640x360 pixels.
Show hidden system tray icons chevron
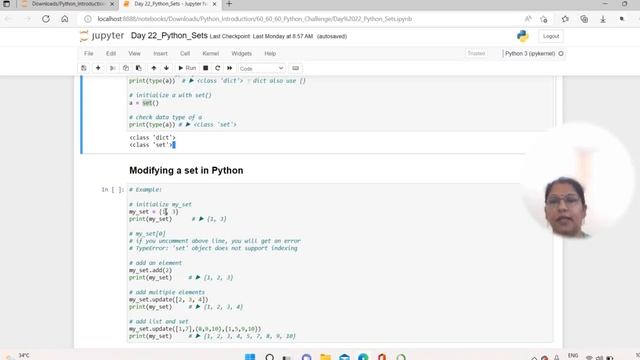click(x=534, y=358)
